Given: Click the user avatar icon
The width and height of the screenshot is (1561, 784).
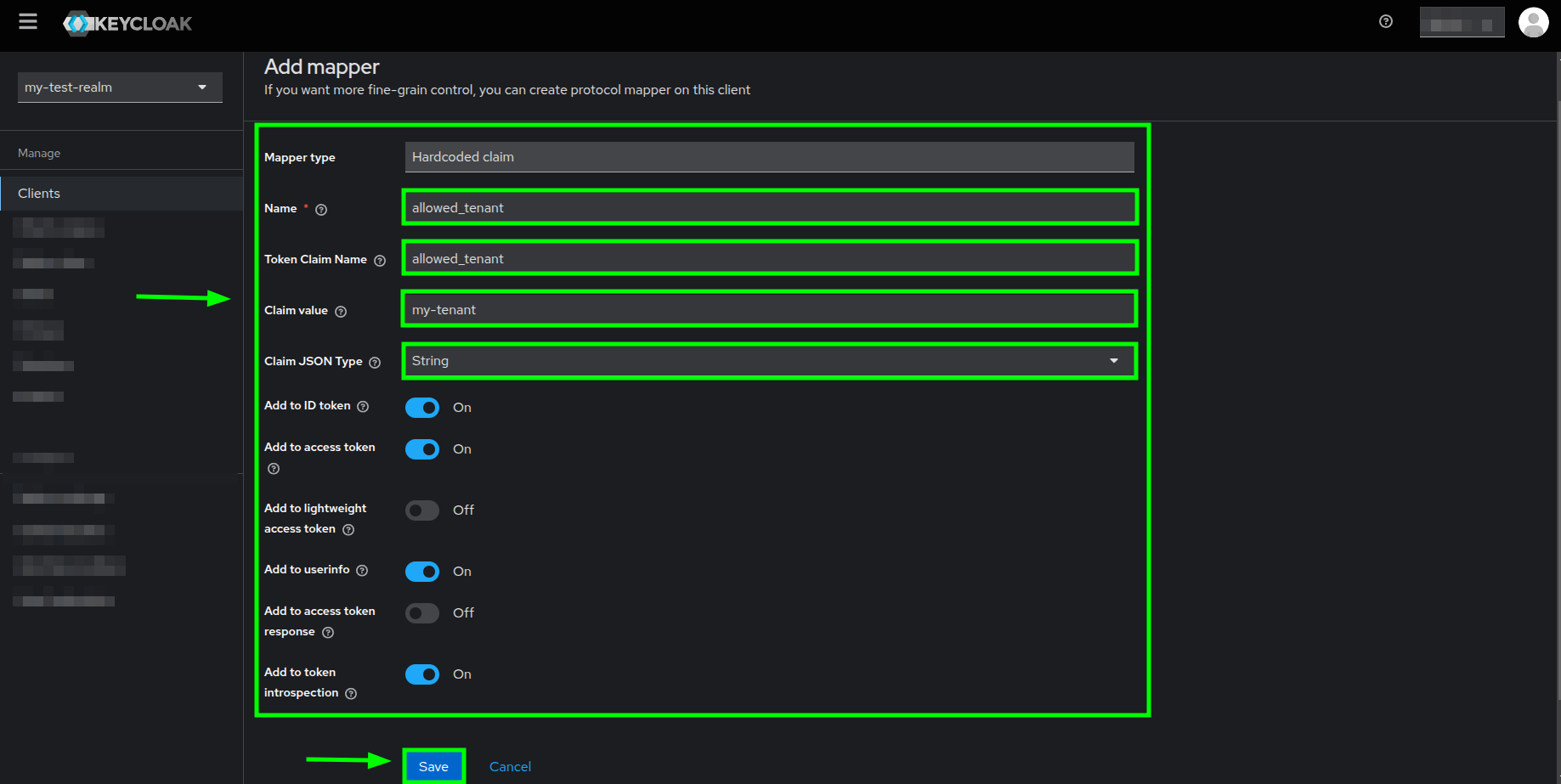Looking at the screenshot, I should (1533, 22).
